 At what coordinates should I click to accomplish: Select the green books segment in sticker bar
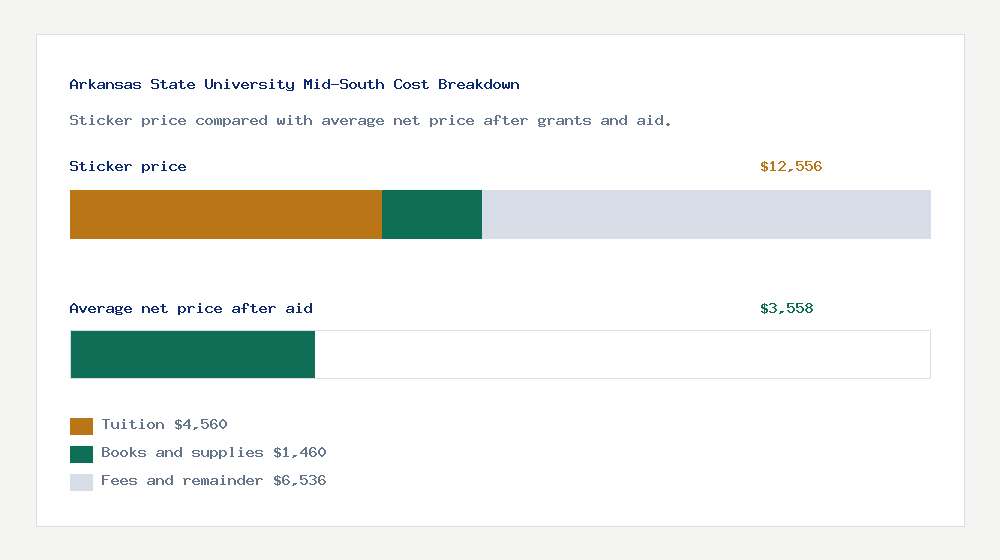(x=432, y=214)
